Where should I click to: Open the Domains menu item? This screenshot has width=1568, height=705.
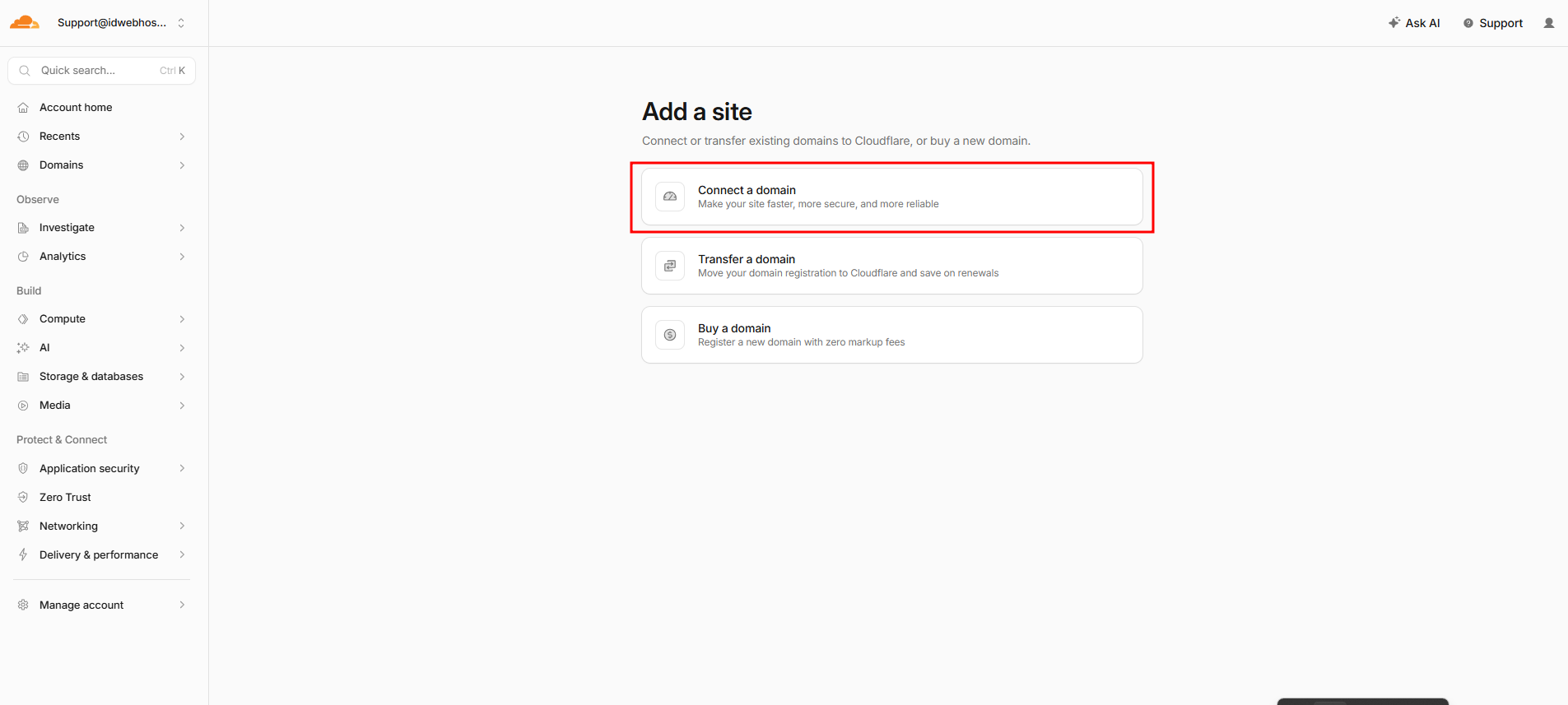101,165
